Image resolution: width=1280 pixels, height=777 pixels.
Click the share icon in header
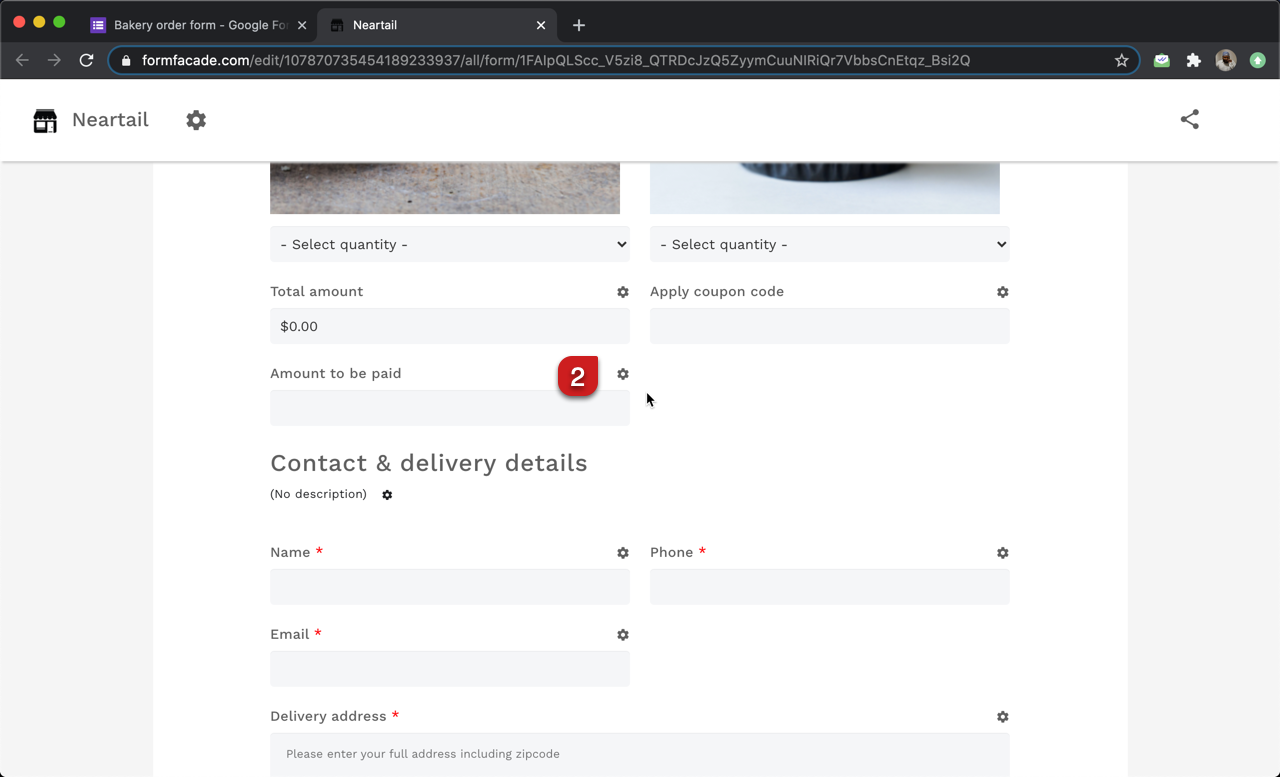tap(1189, 120)
